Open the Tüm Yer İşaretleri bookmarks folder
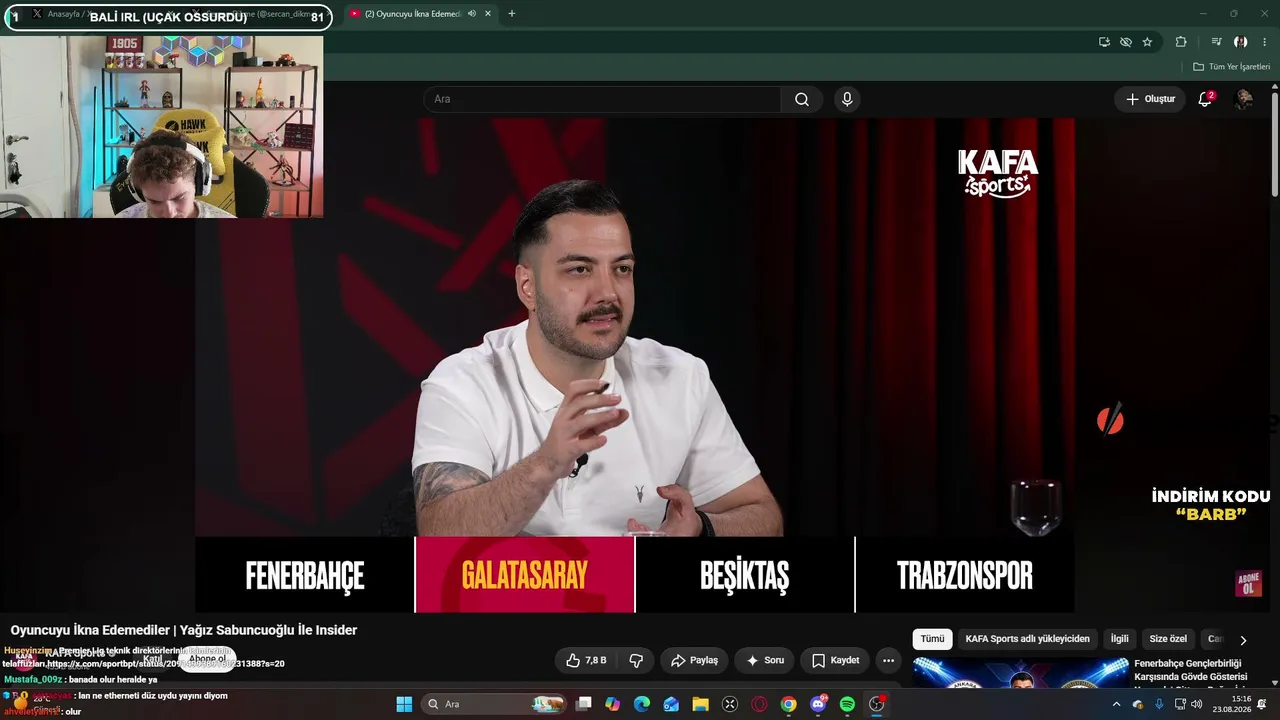1280x720 pixels. tap(1231, 67)
